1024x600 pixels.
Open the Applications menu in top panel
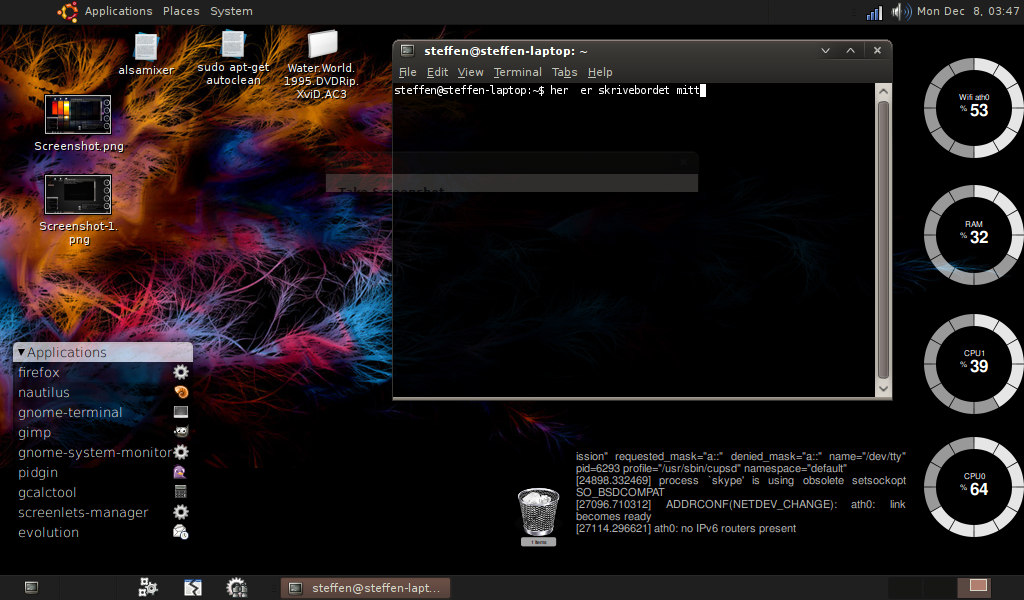click(118, 11)
